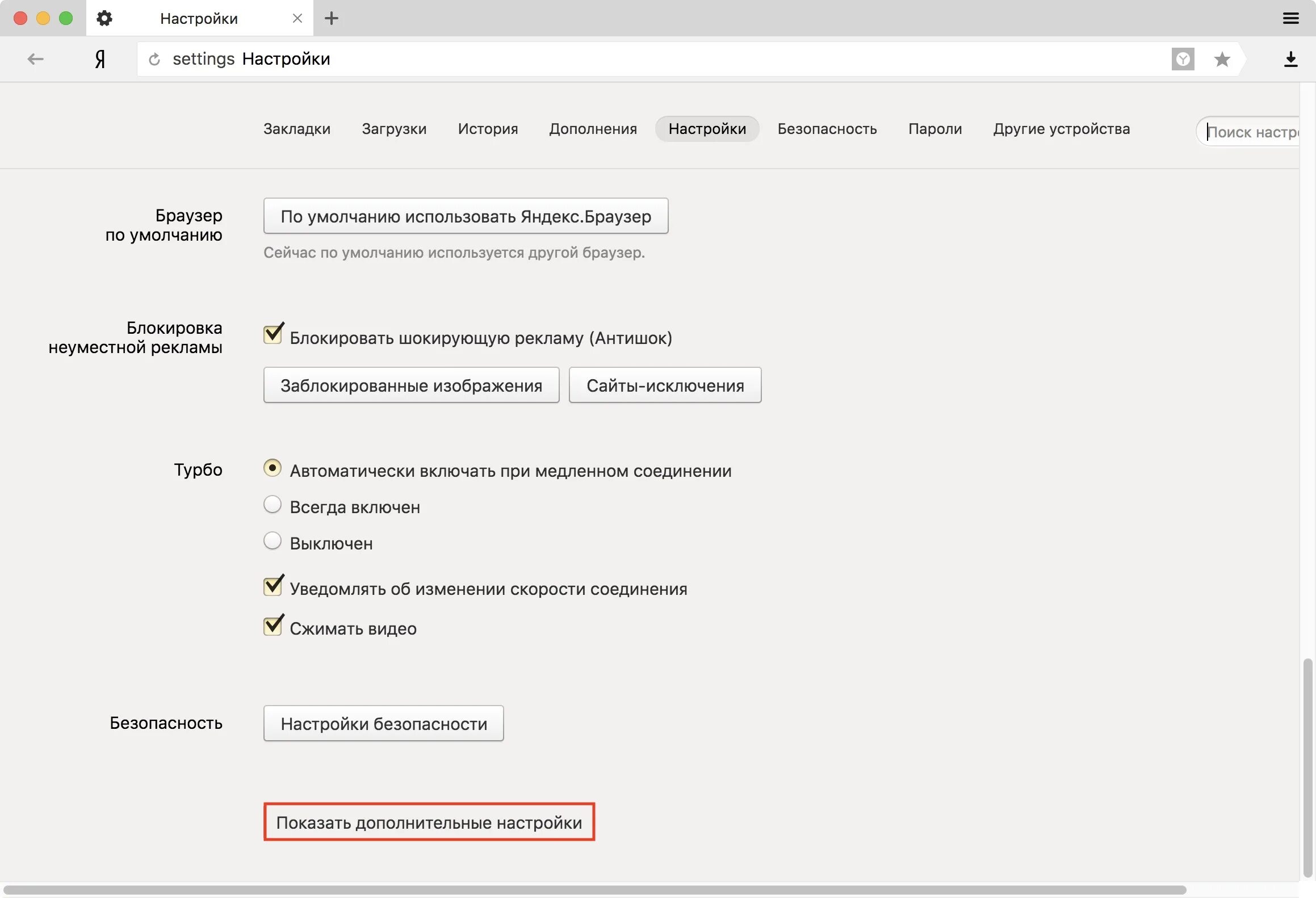Screen dimensions: 1316x898
Task: Open Заблокированные изображения
Action: pos(411,385)
